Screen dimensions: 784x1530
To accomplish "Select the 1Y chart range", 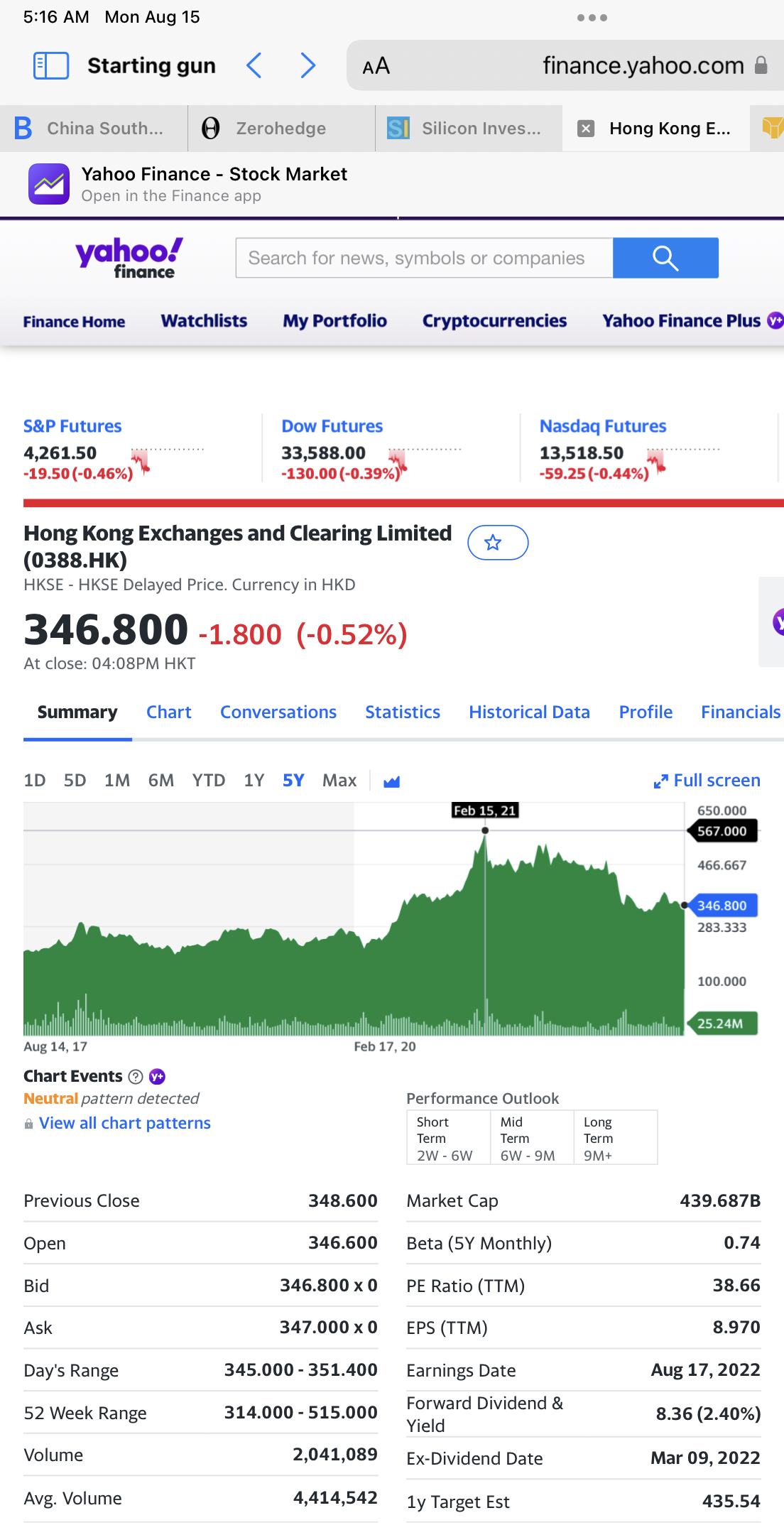I will click(254, 781).
